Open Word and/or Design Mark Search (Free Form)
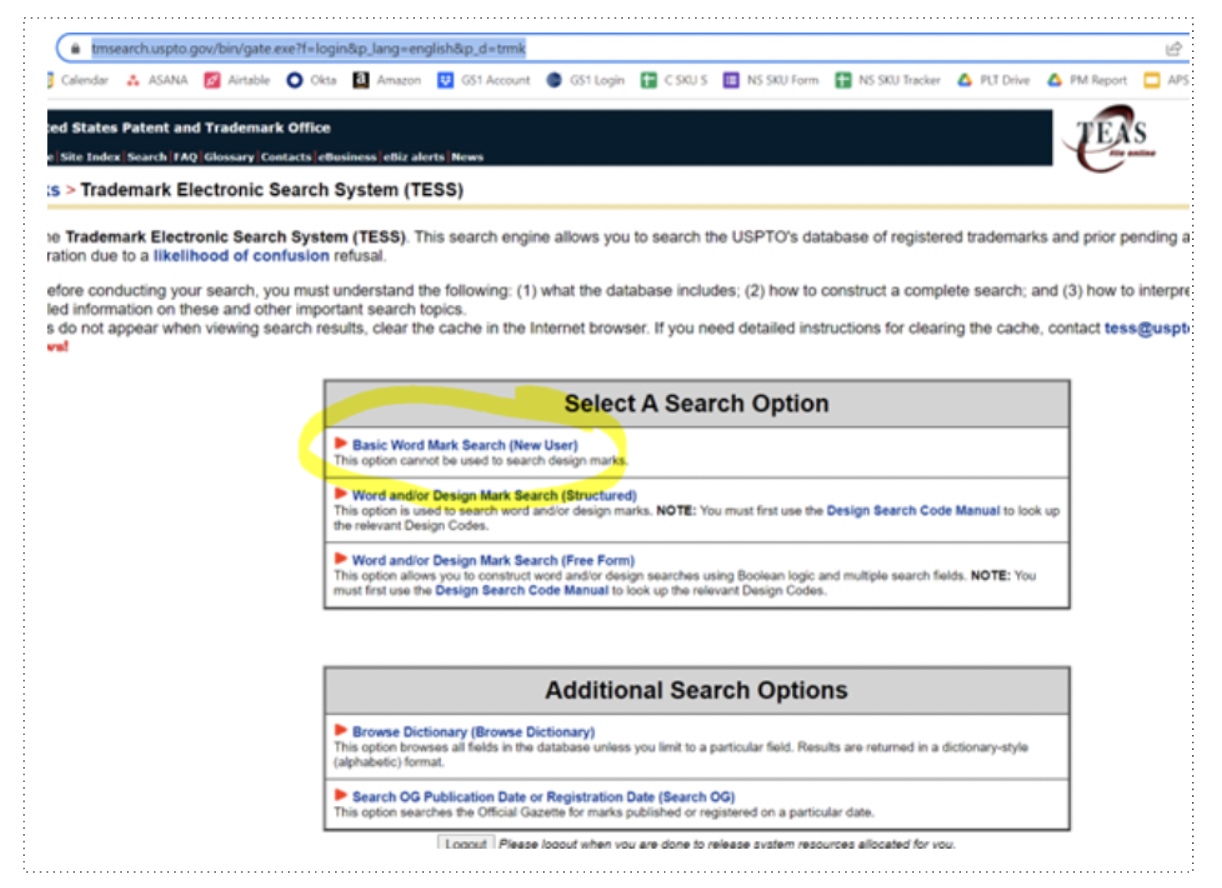 (x=493, y=560)
